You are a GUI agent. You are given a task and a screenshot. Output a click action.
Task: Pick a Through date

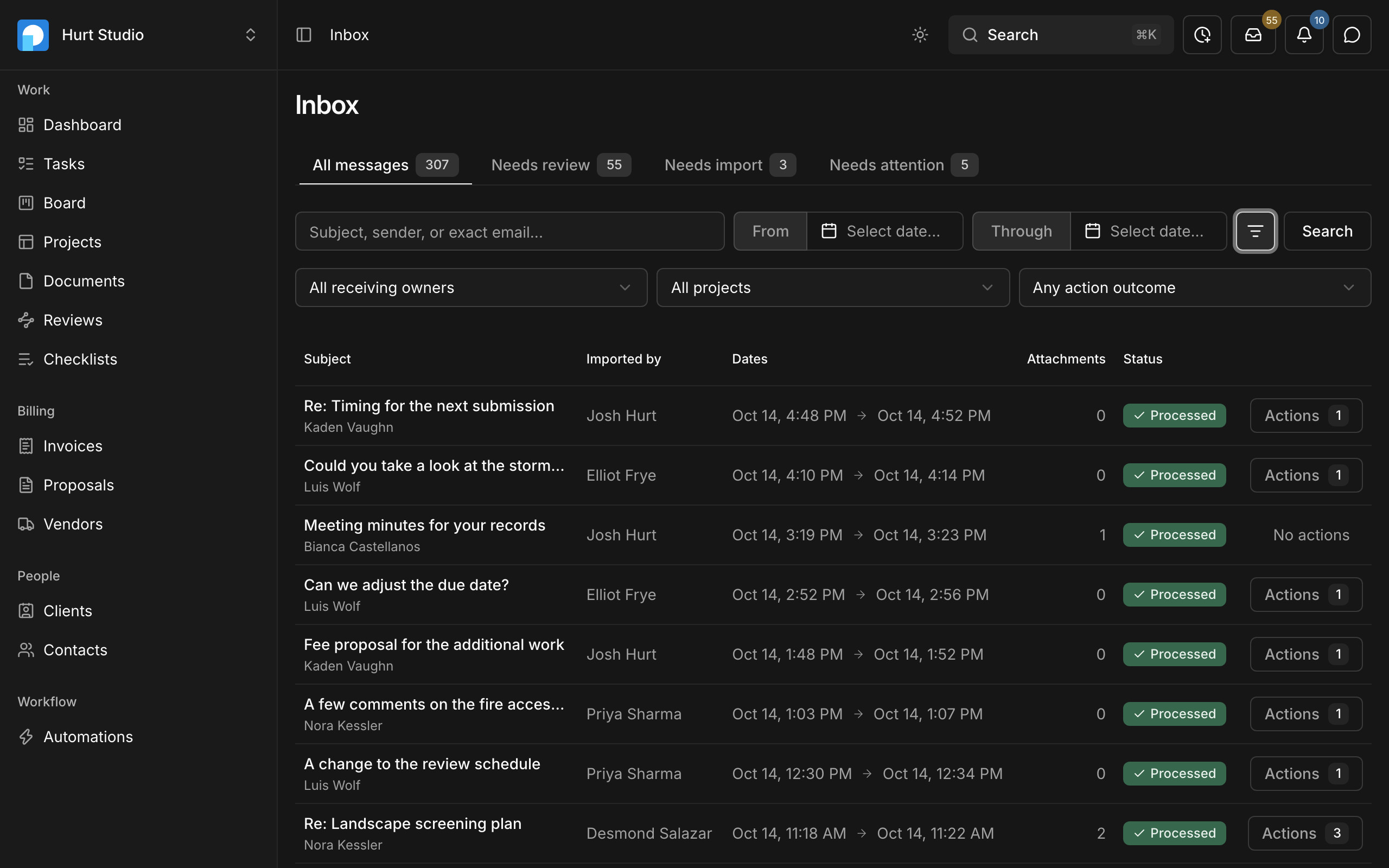click(1148, 231)
